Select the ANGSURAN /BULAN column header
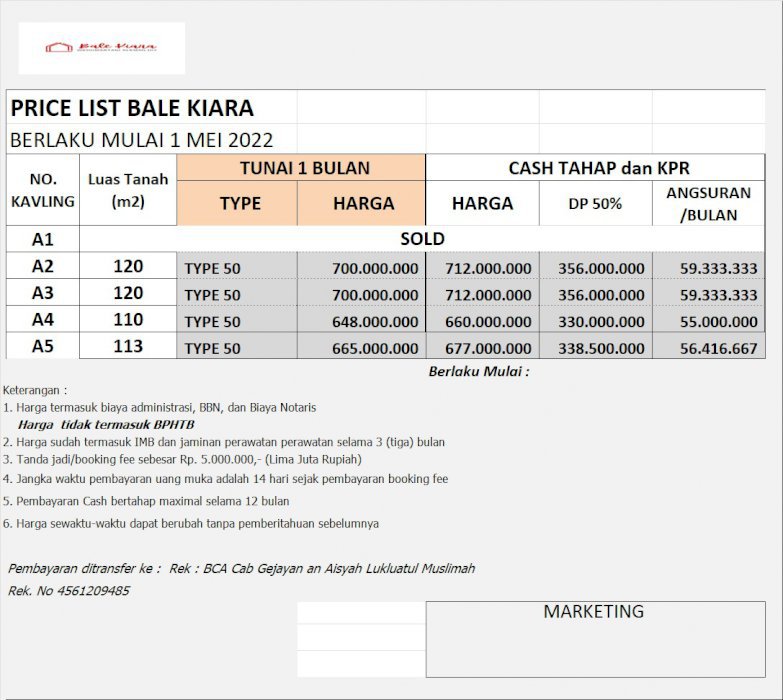Viewport: 783px width, 700px height. pyautogui.click(x=708, y=204)
